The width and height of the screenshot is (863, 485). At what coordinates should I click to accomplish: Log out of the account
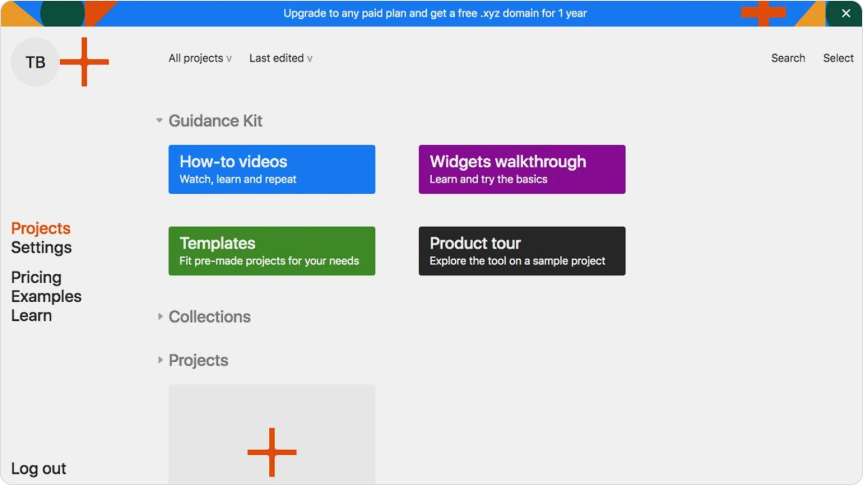click(x=39, y=469)
